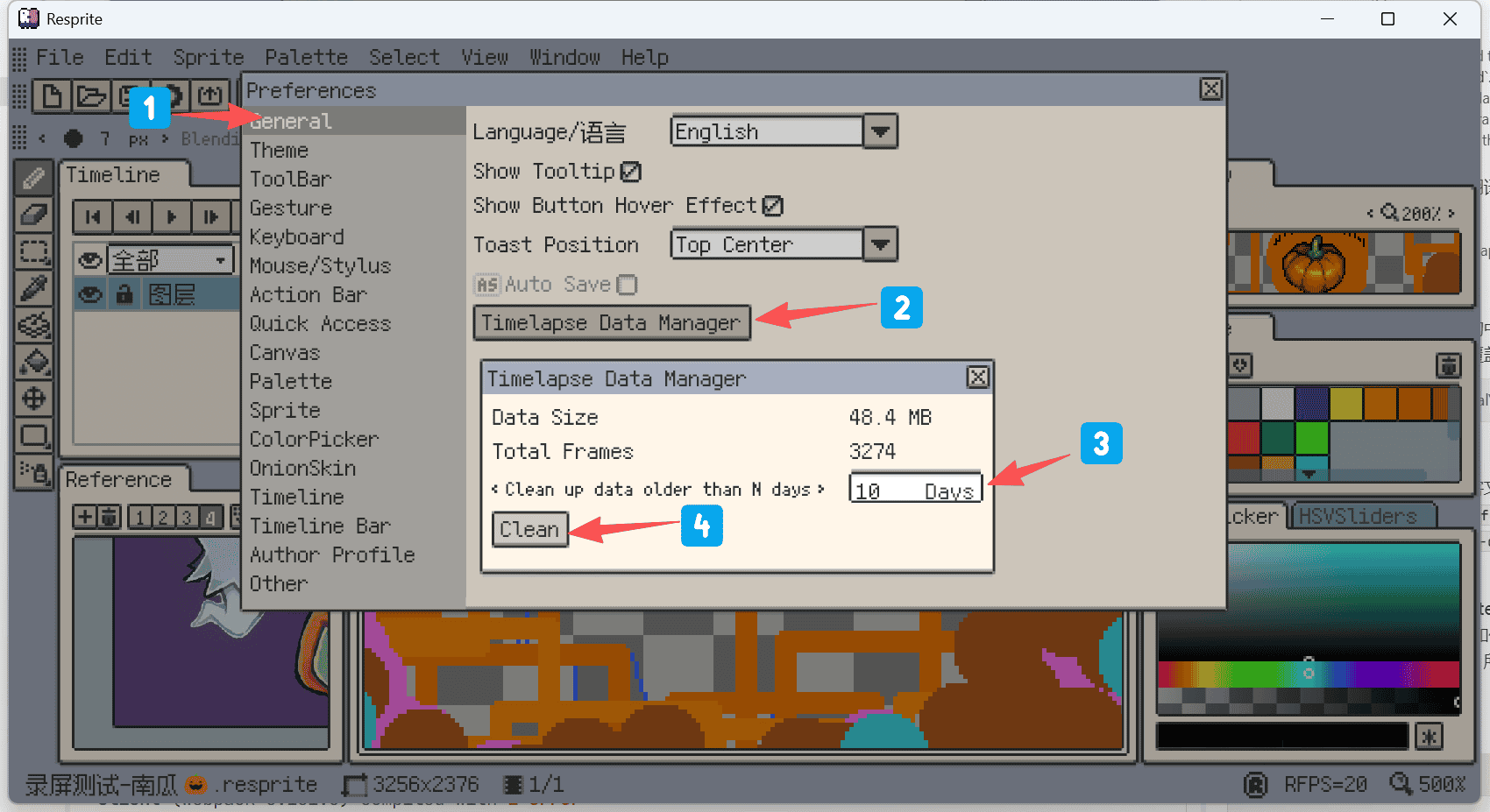This screenshot has height=812, width=1490.
Task: Select the Move tool with crosshair icon
Action: click(34, 399)
